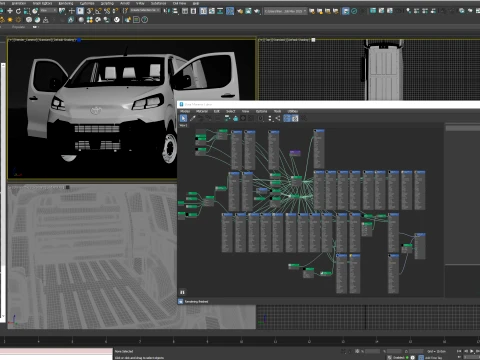Toggle Percent Snap

tap(107, 11)
